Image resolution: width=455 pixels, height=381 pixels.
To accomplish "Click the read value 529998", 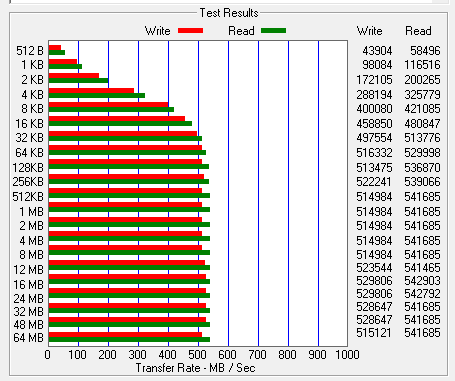I will (422, 153).
